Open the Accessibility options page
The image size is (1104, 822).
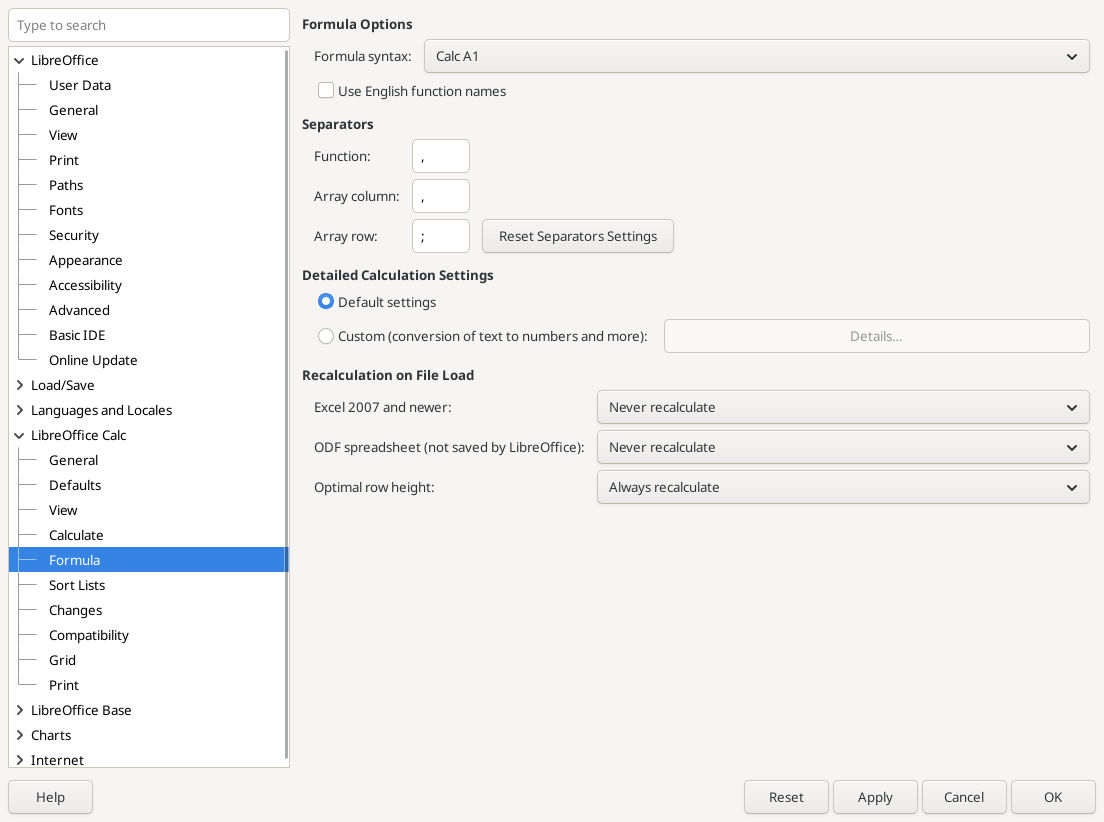85,285
